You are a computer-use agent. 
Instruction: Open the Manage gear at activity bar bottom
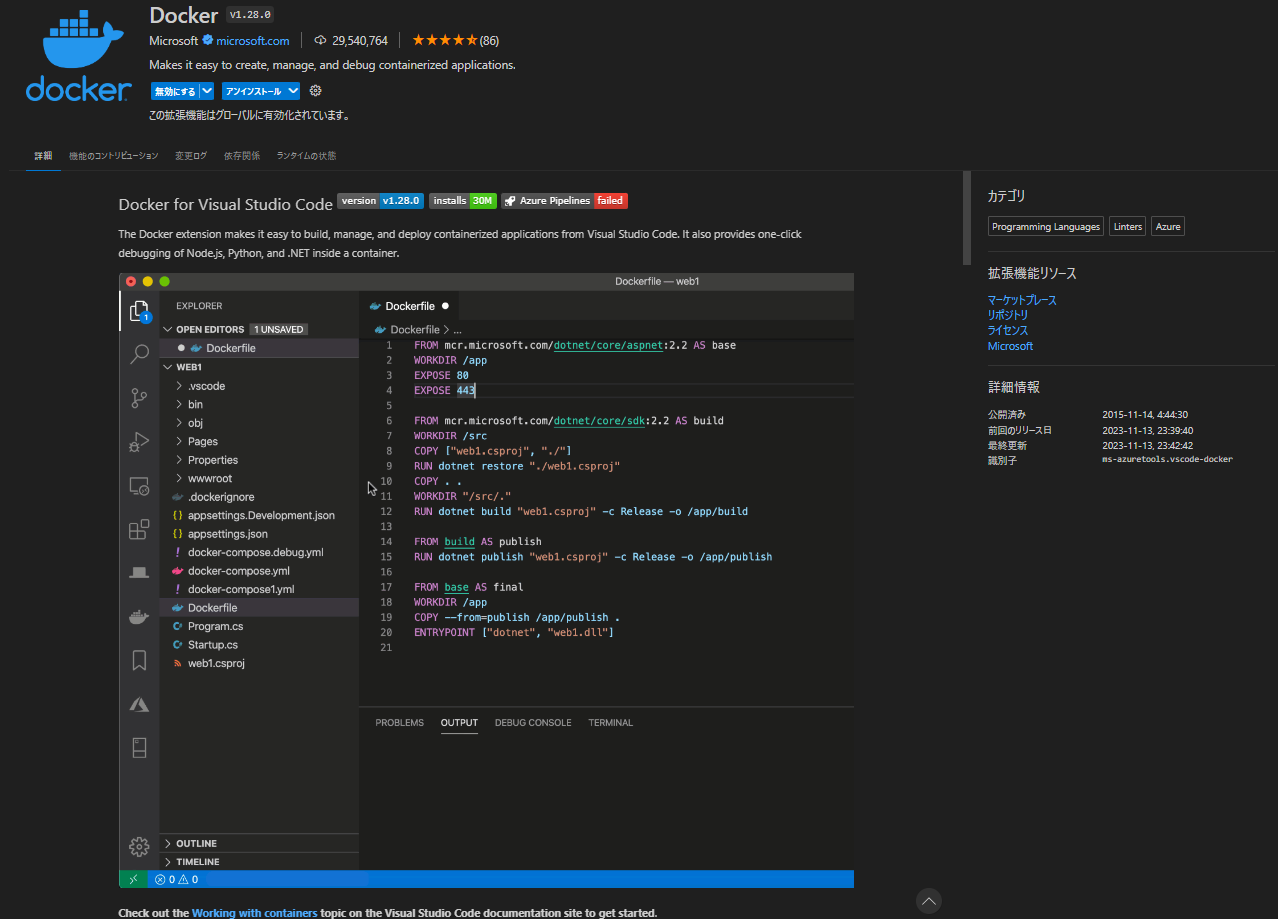[x=139, y=846]
